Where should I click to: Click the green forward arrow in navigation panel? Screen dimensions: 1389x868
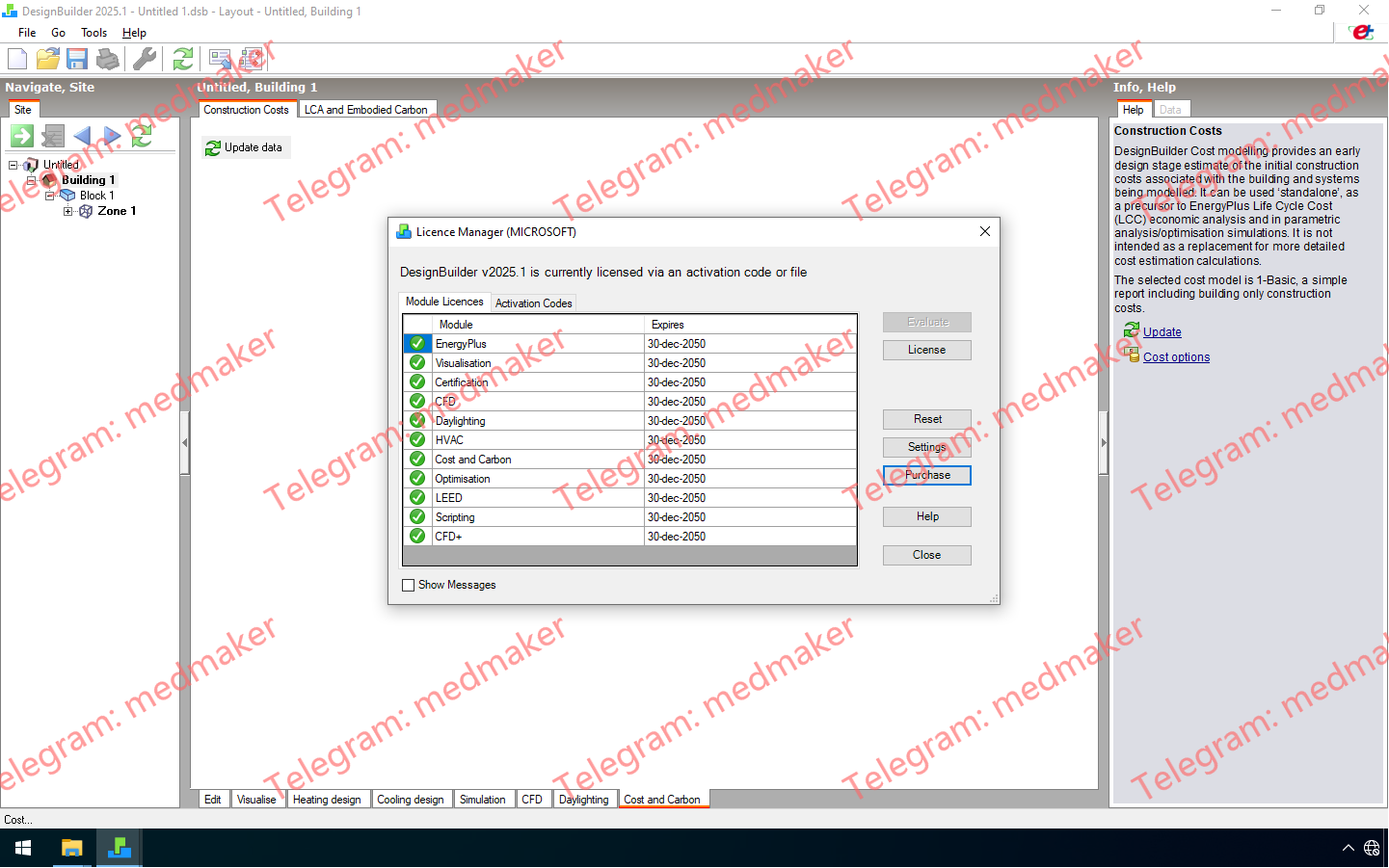tap(21, 136)
